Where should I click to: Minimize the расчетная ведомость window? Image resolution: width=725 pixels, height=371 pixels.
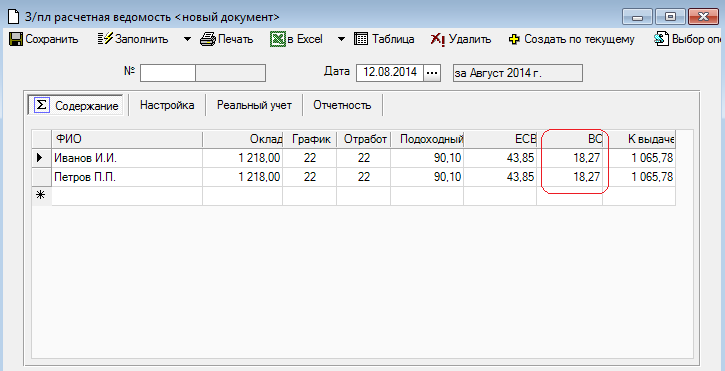coord(639,17)
